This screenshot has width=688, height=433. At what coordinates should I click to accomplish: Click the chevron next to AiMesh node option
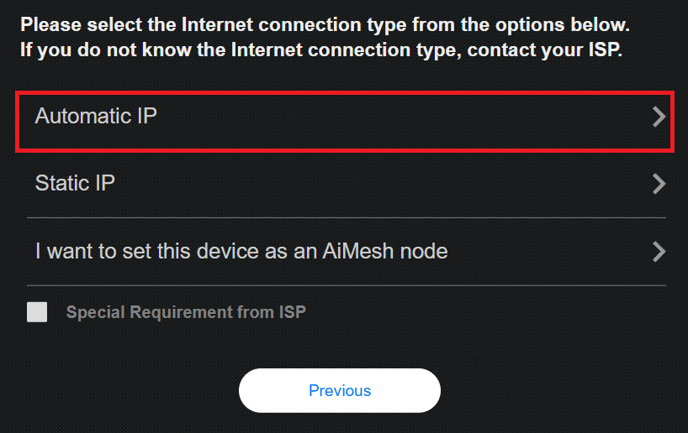[x=658, y=251]
